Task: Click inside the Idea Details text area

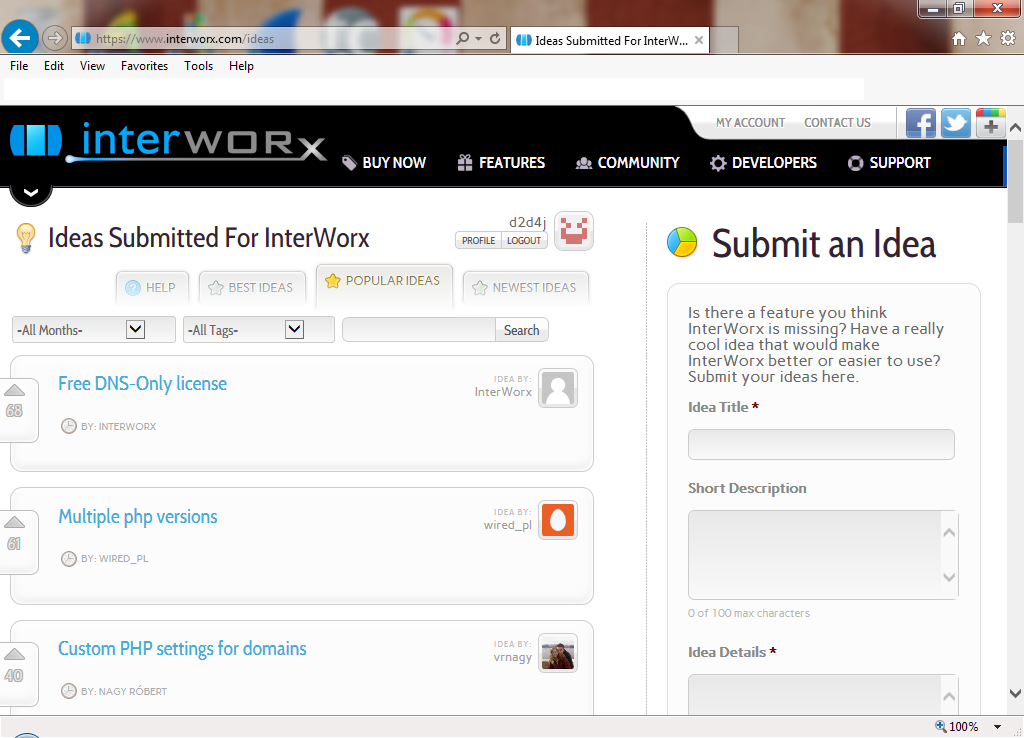Action: [x=815, y=695]
